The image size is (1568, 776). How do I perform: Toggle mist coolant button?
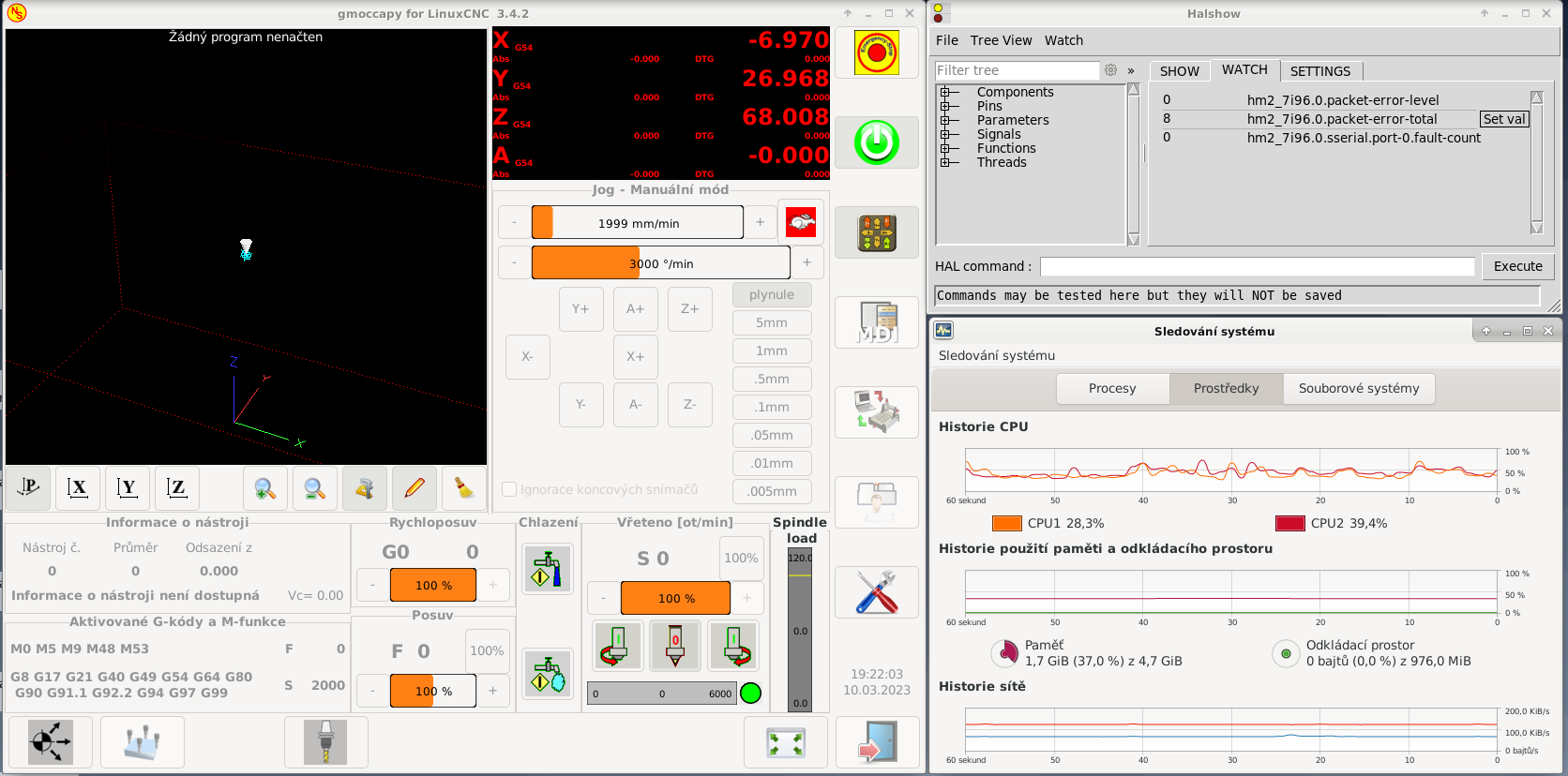coord(549,675)
